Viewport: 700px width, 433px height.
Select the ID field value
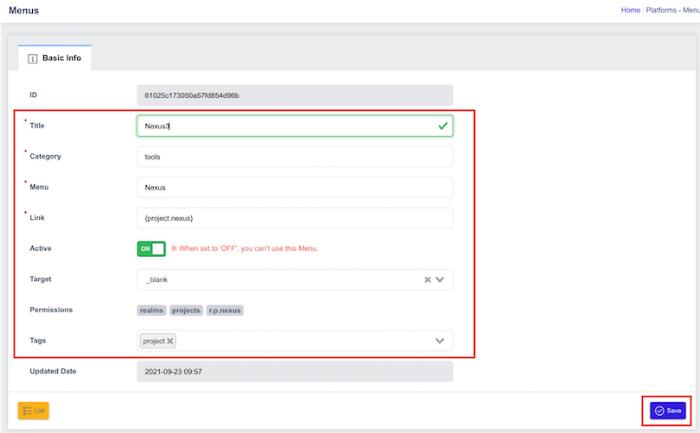coord(295,95)
